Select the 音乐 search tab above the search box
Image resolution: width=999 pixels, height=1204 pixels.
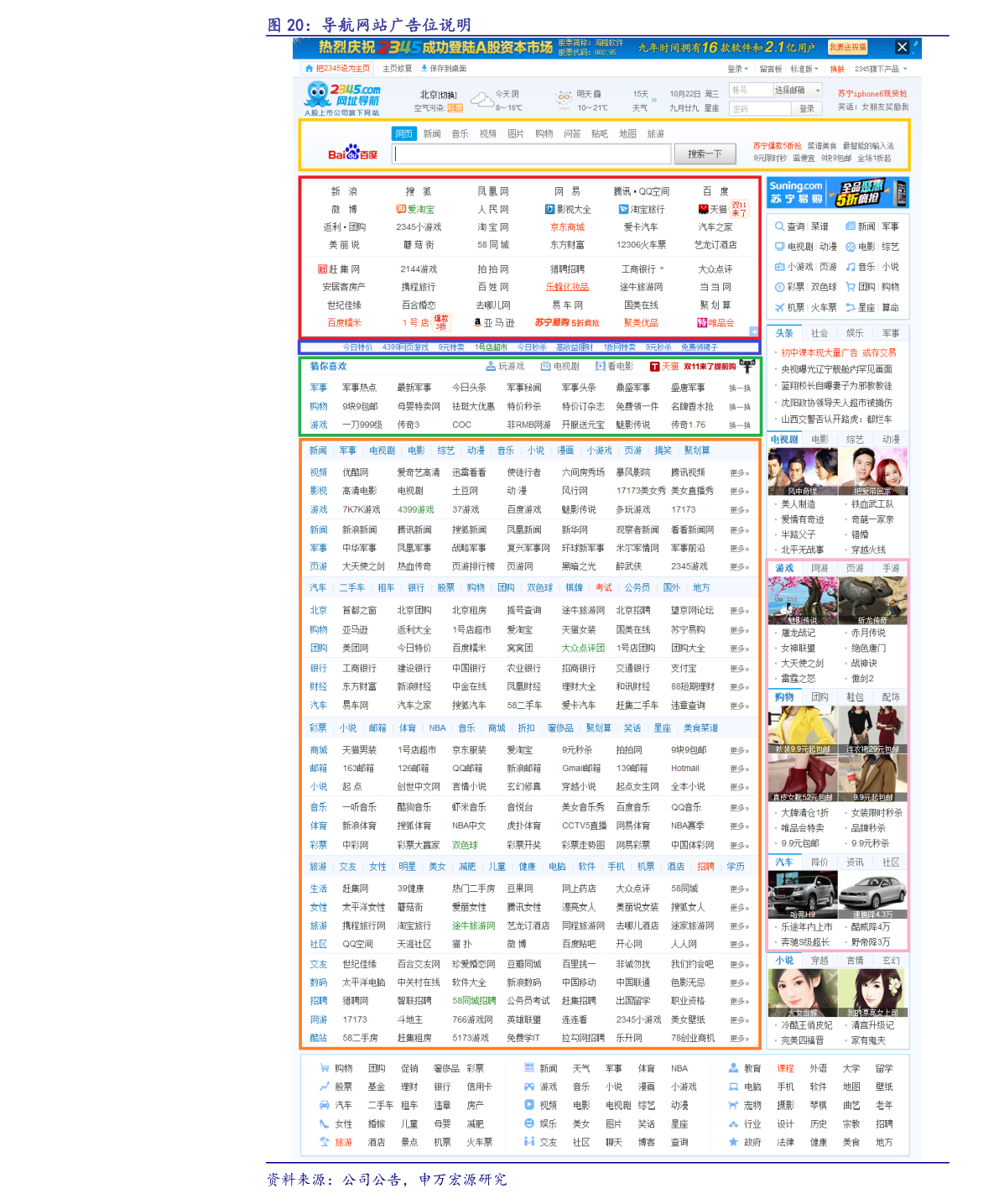pos(460,133)
